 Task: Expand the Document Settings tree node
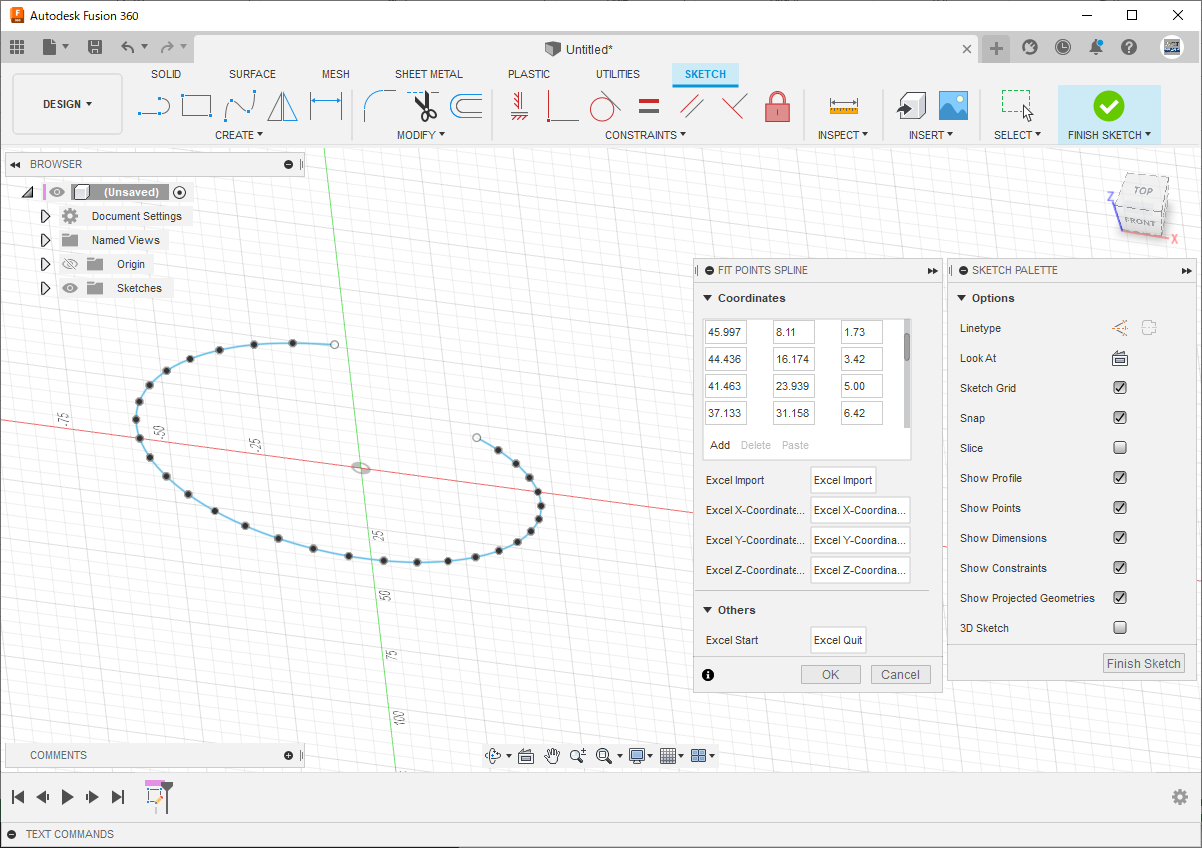(45, 216)
